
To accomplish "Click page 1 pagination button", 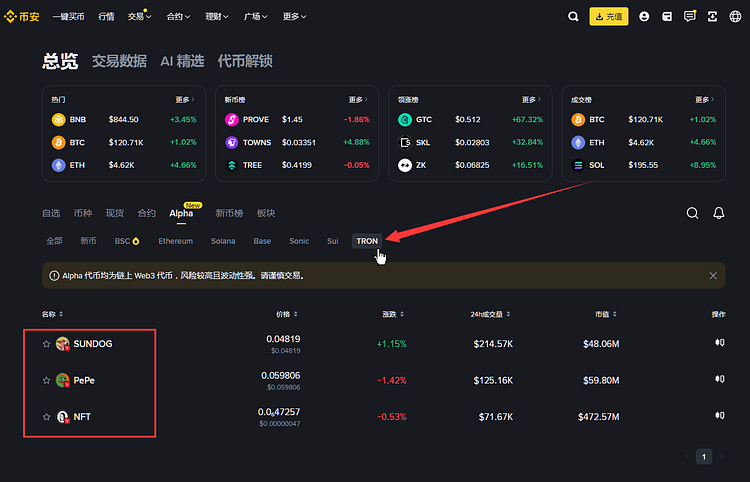I will point(704,457).
